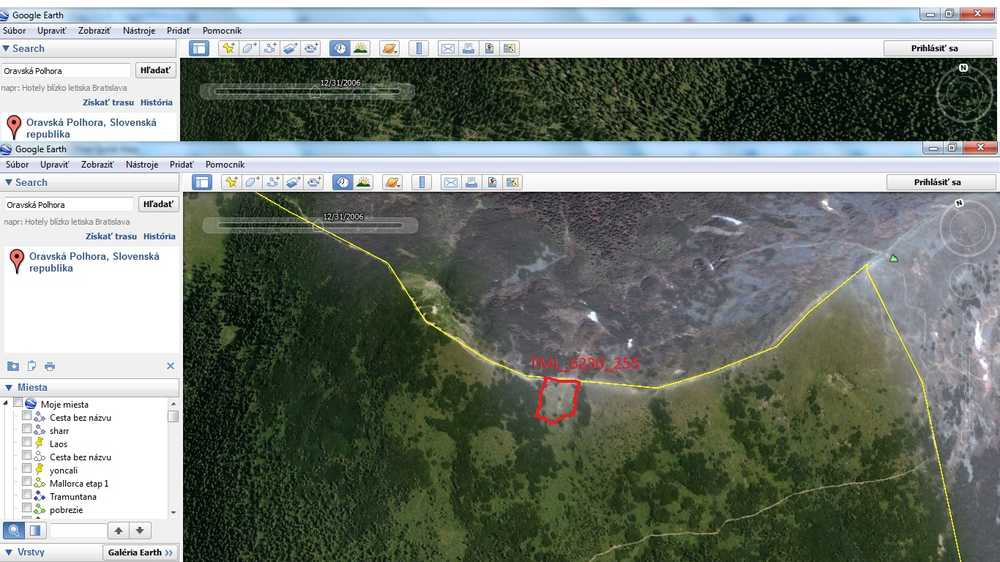Open Oravská Polhora, Slovenská republika result, front window
Image resolution: width=1000 pixels, height=562 pixels.
point(94,262)
